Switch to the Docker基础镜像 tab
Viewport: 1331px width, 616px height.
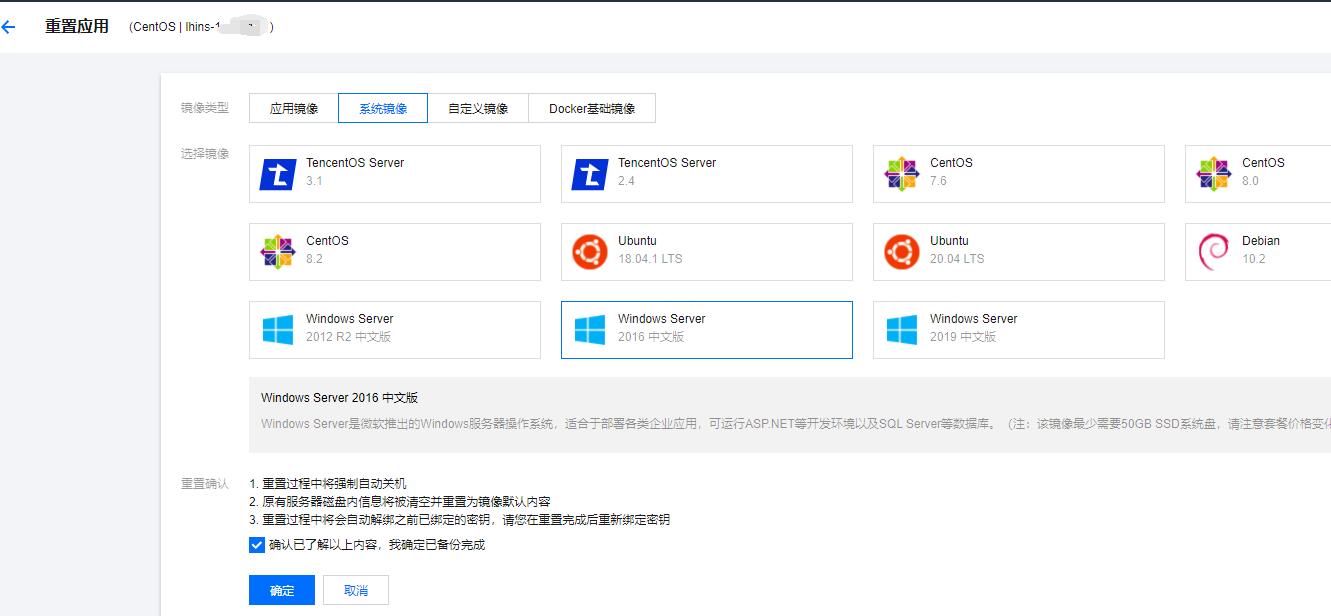click(592, 108)
